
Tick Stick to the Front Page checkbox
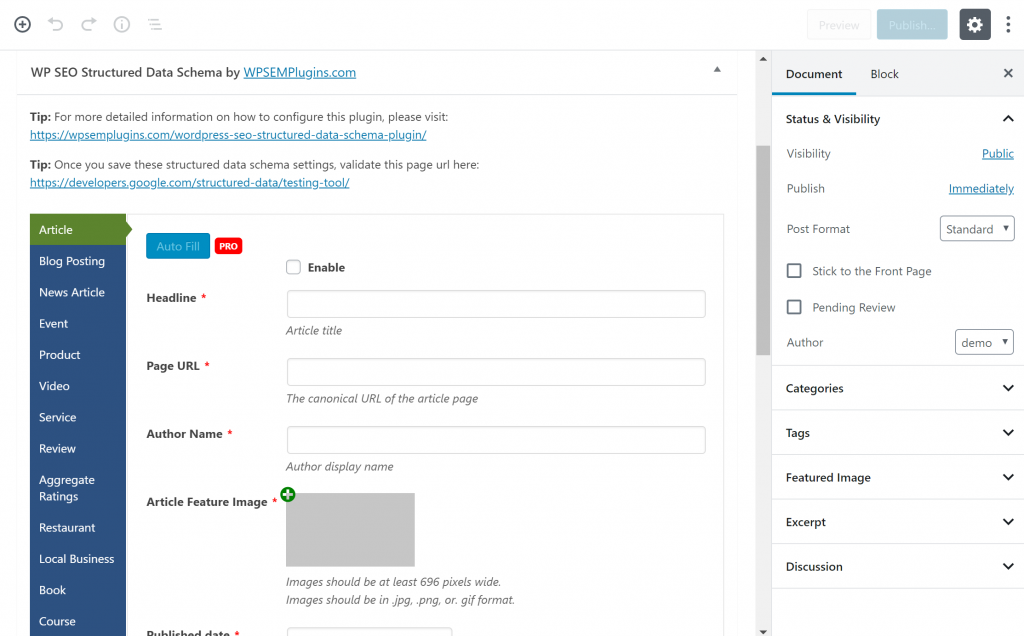pos(794,271)
